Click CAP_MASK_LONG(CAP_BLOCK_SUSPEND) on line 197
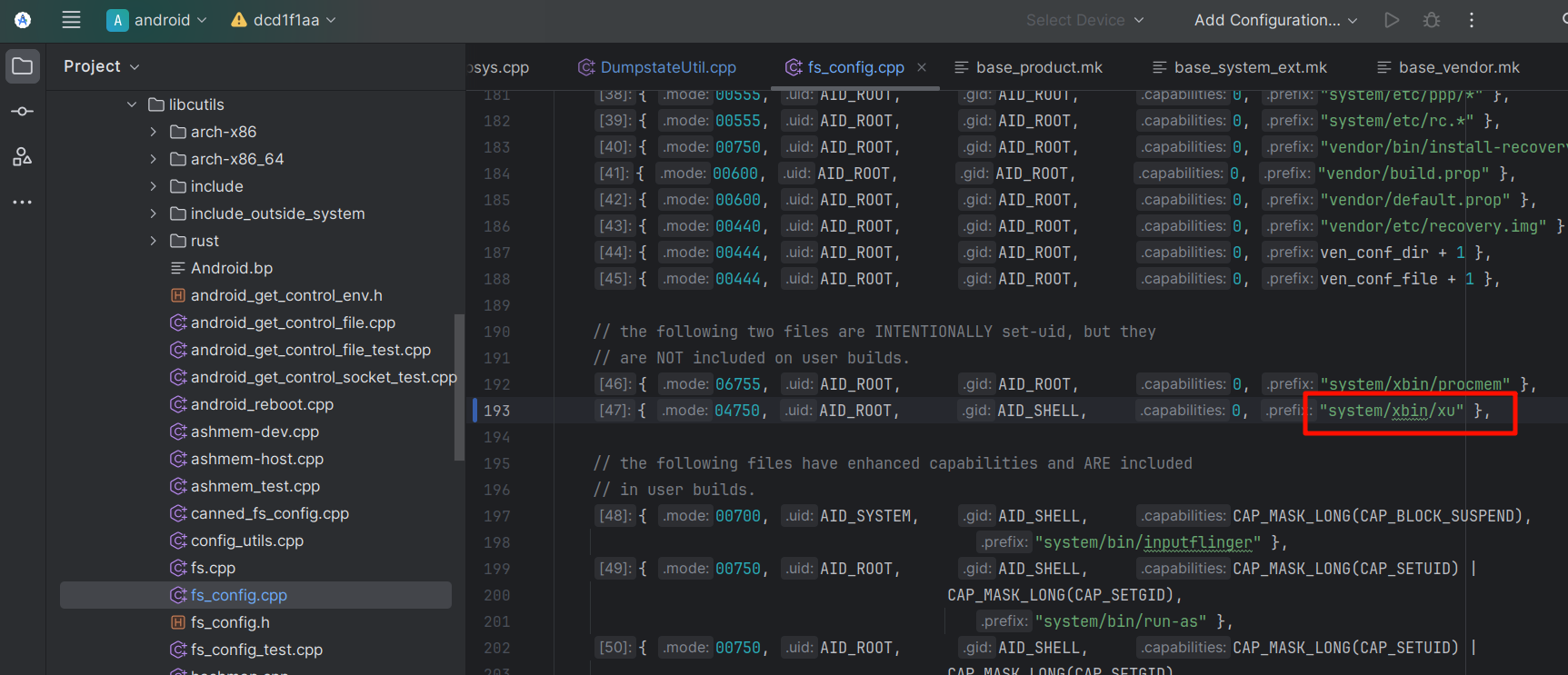The width and height of the screenshot is (1568, 675). (1377, 516)
